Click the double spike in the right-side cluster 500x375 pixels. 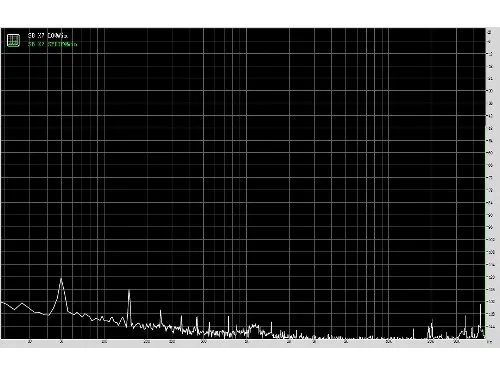pyautogui.click(x=431, y=322)
